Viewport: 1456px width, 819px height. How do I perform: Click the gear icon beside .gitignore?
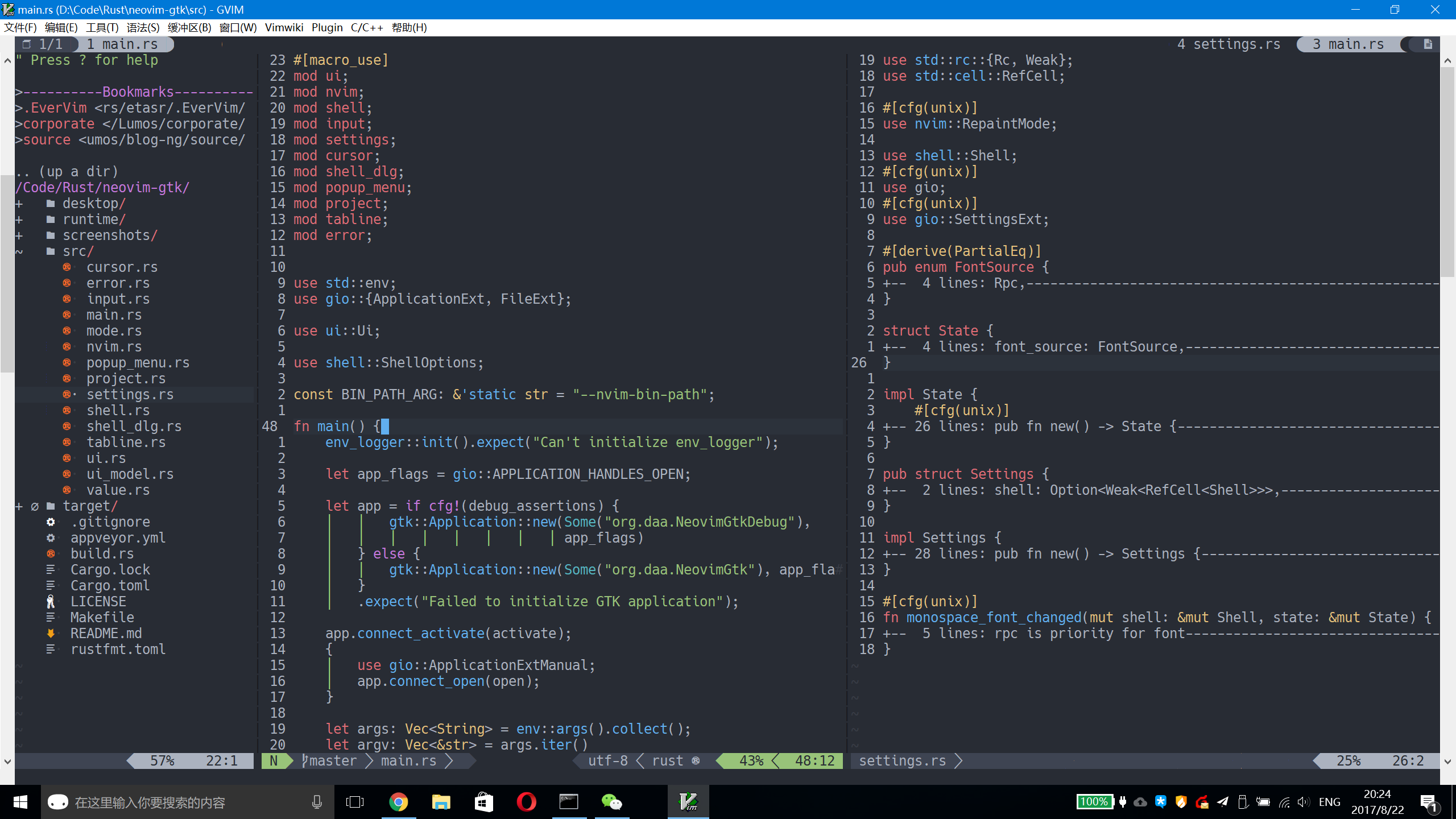coord(51,522)
